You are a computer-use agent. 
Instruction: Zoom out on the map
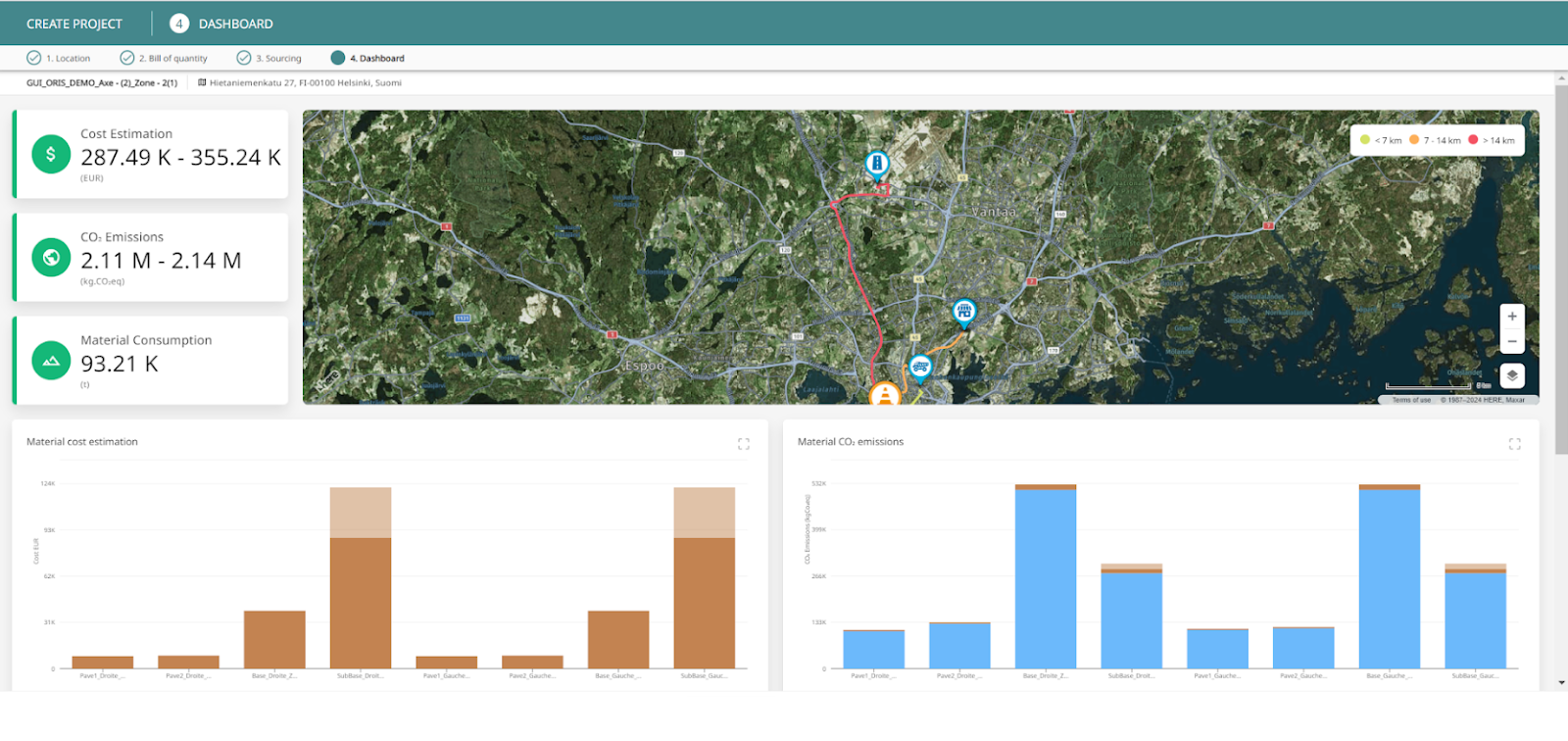click(1511, 341)
